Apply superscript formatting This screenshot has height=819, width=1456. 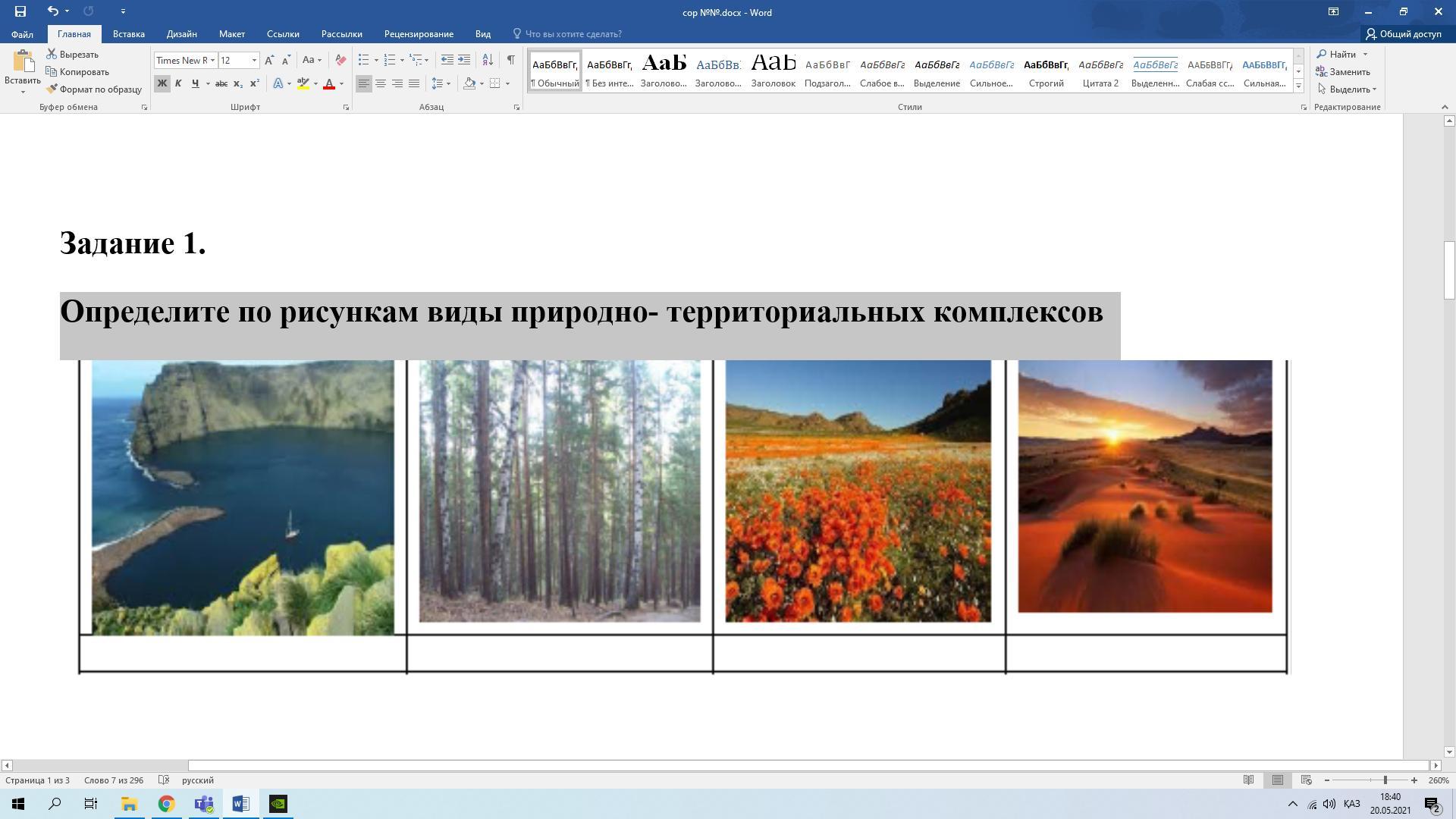(x=255, y=83)
